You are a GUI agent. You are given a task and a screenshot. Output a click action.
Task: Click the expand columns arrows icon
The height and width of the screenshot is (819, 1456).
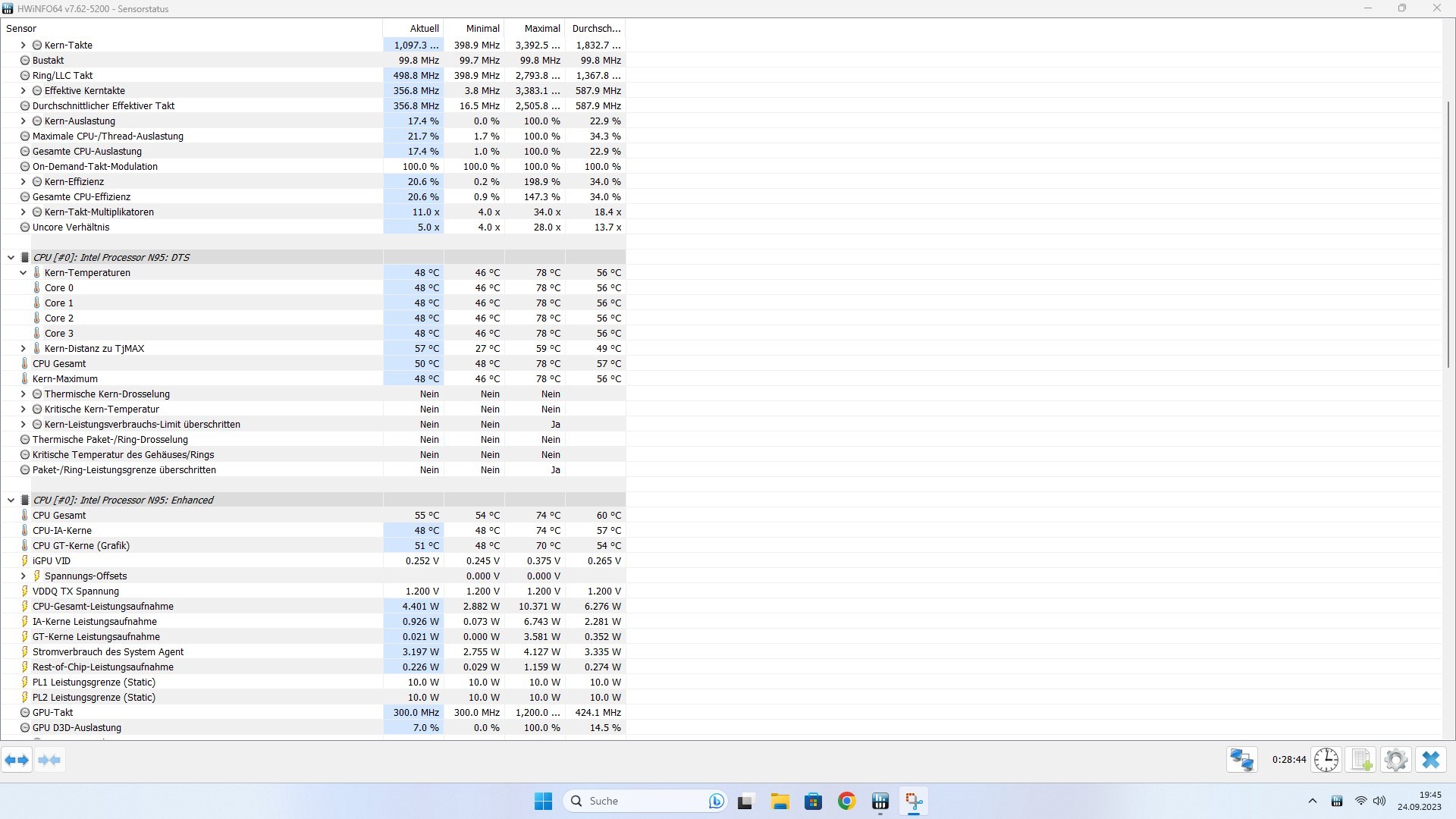[17, 760]
